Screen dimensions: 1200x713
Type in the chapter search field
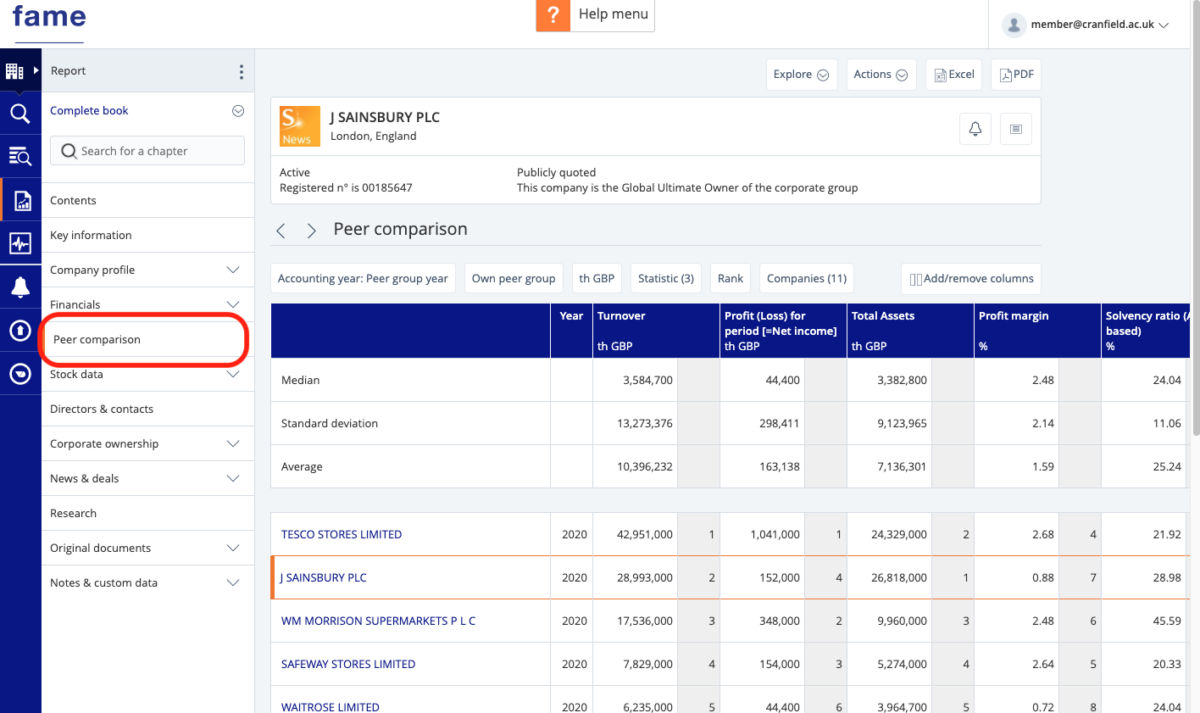coord(147,149)
